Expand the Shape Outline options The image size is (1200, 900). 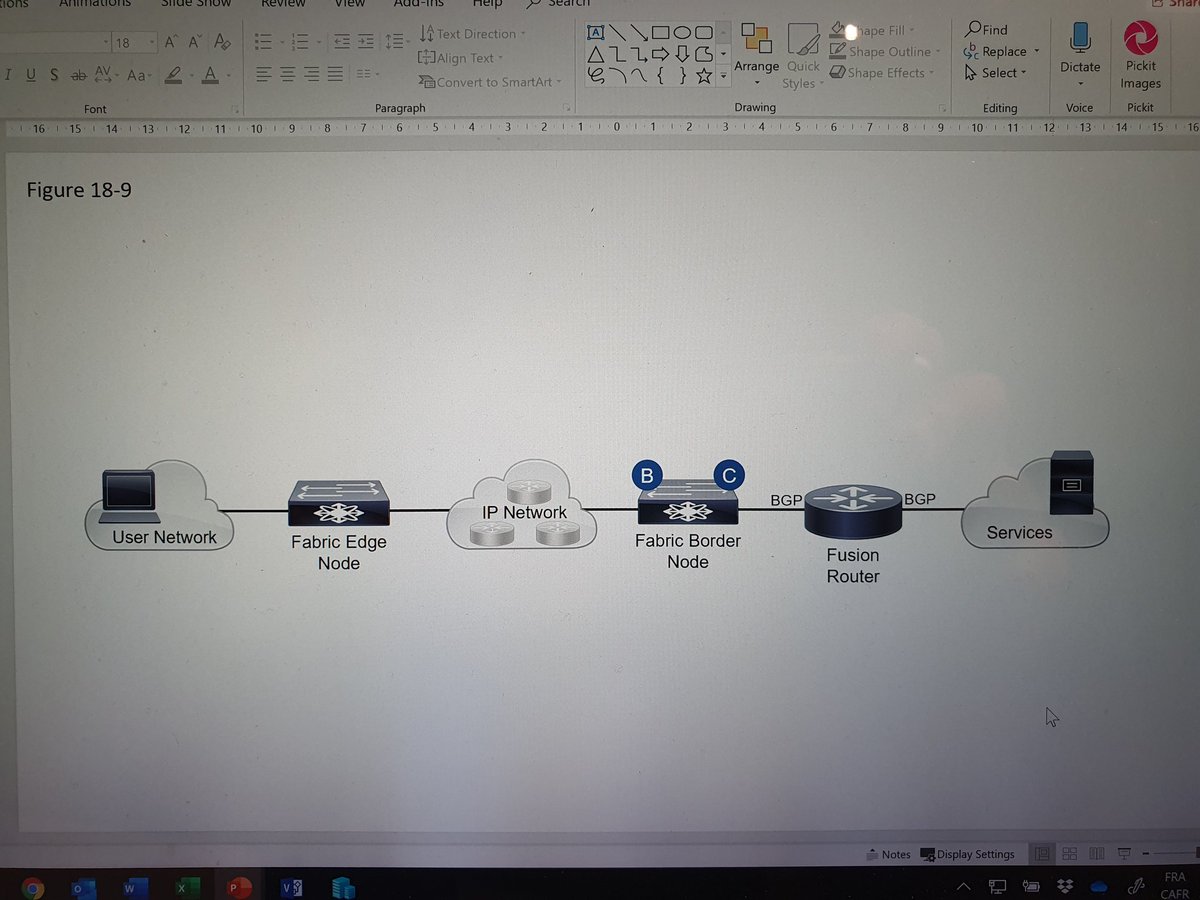coord(937,51)
